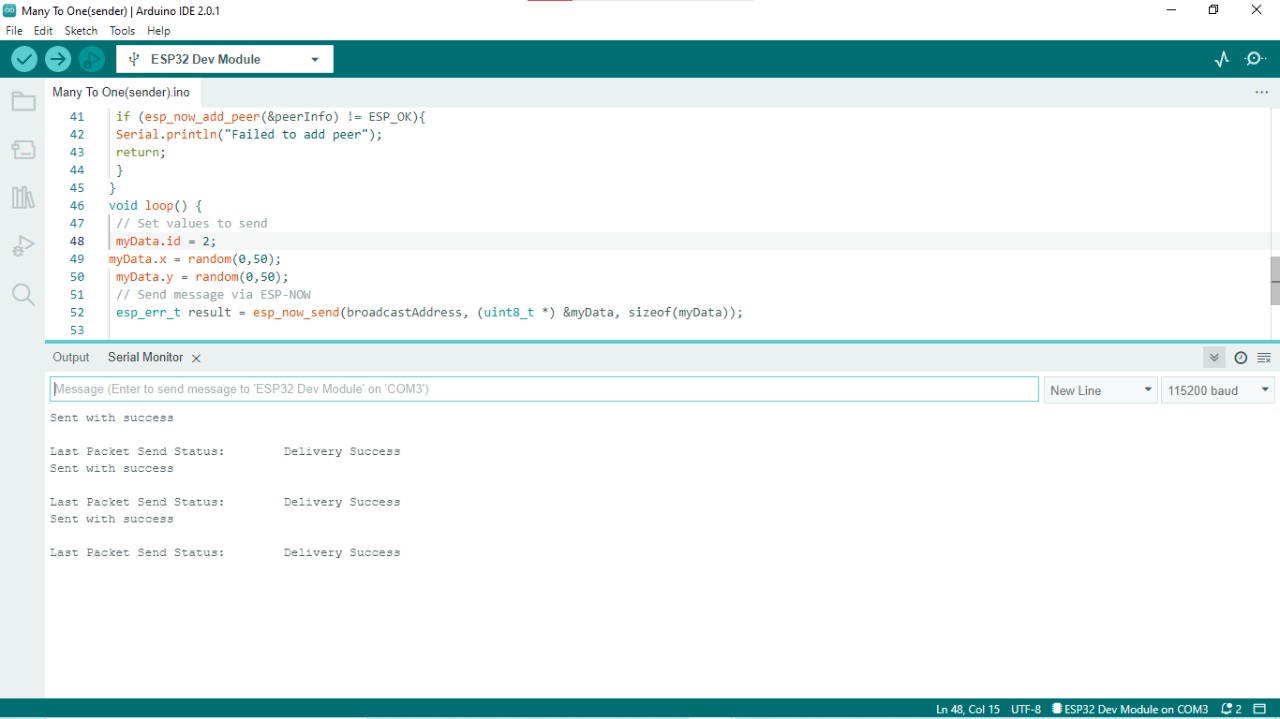Open the Sketchbook folder panel
Image resolution: width=1280 pixels, height=719 pixels.
click(23, 100)
